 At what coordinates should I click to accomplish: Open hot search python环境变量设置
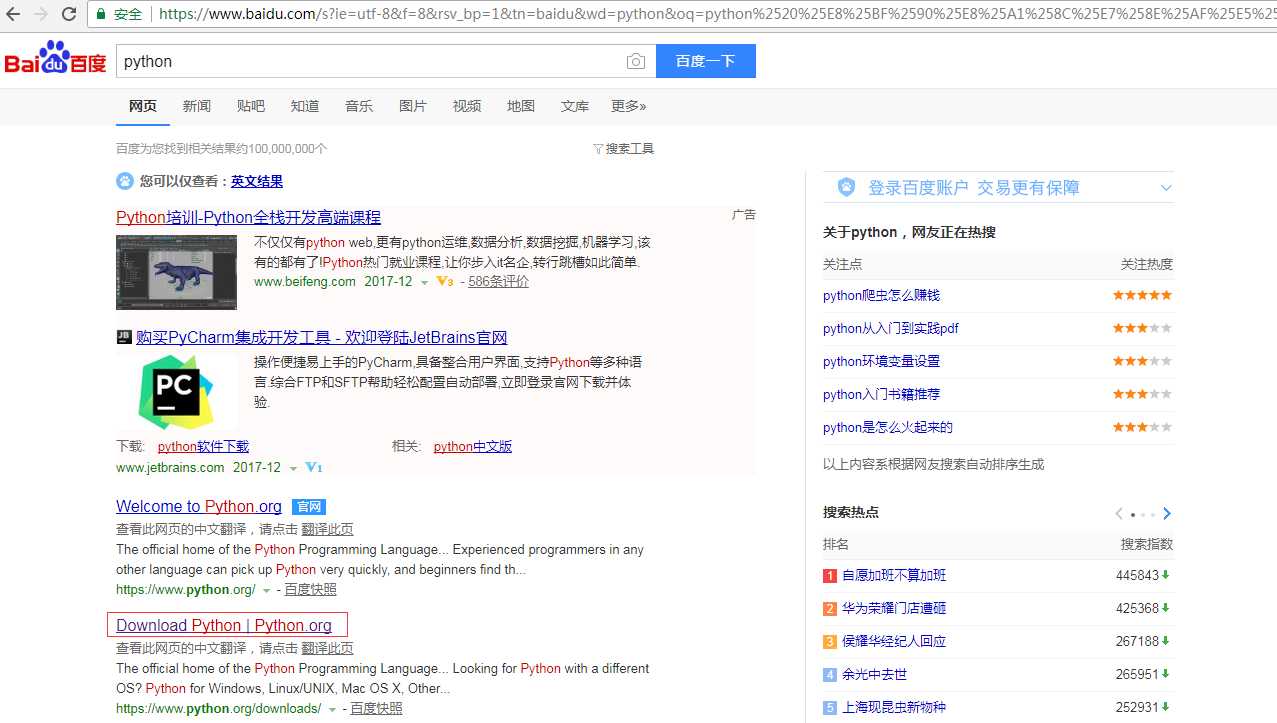click(x=881, y=361)
